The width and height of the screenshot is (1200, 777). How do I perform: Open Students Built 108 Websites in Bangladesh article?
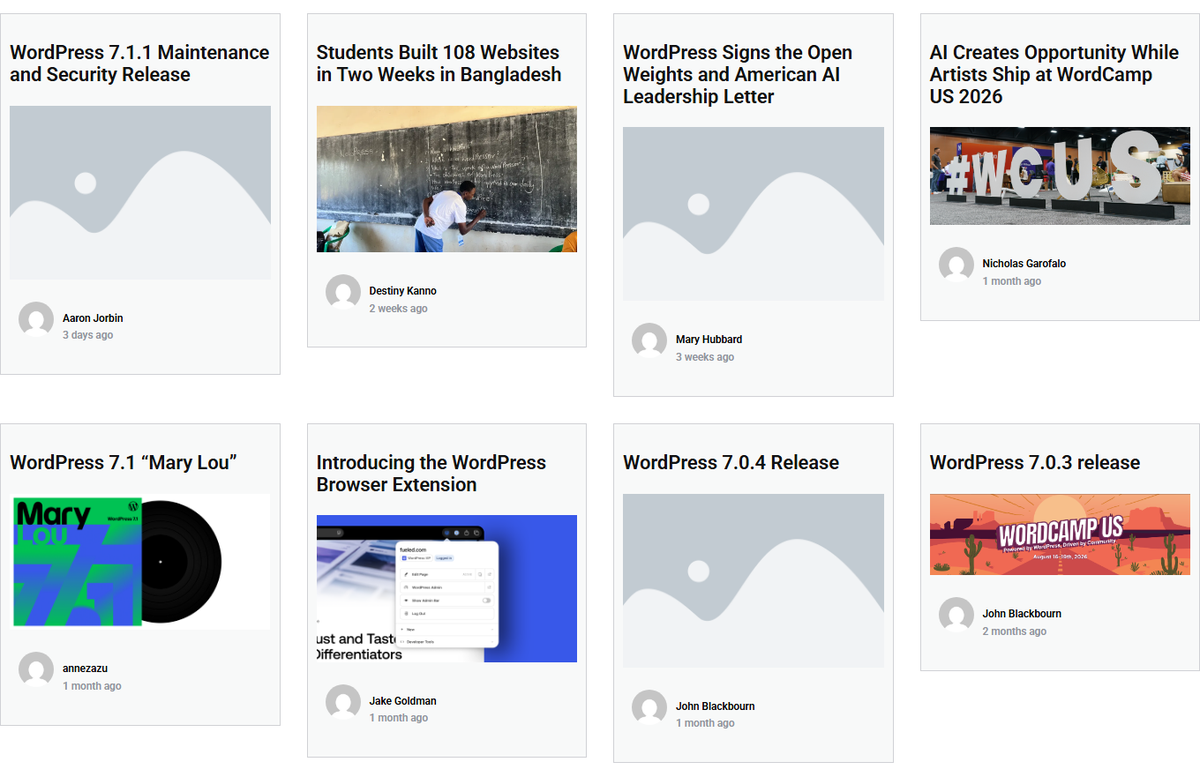pyautogui.click(x=439, y=63)
